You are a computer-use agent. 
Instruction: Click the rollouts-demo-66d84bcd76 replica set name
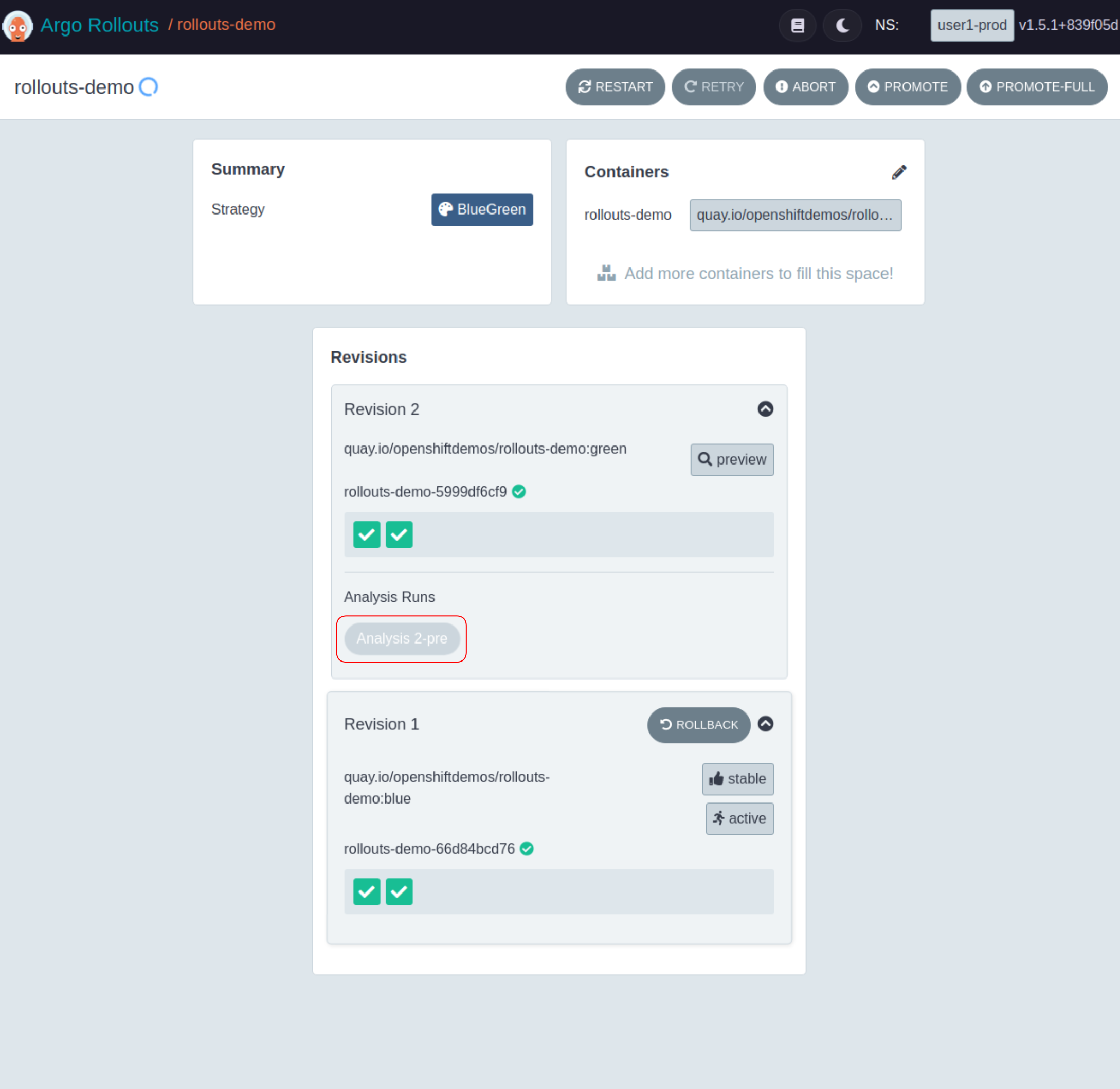pos(429,849)
